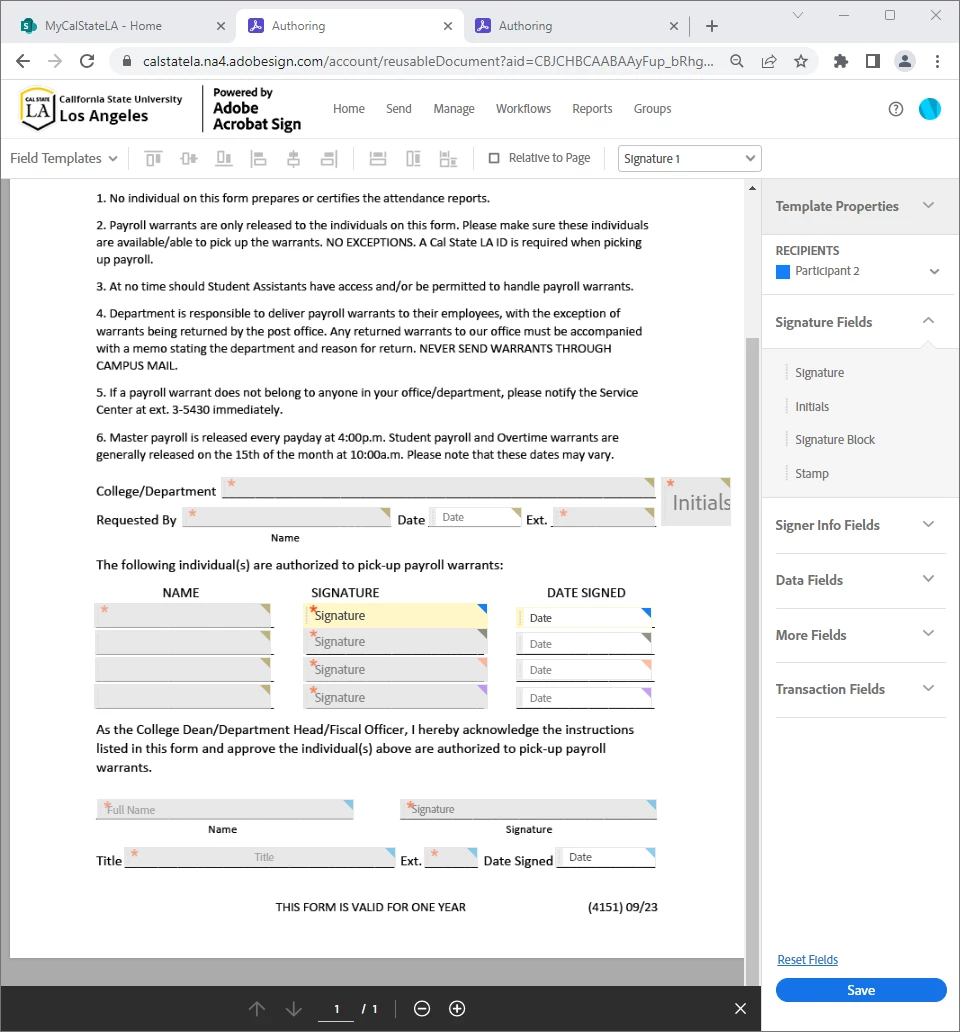The height and width of the screenshot is (1032, 960).
Task: Go to previous page with up arrow
Action: [257, 1008]
